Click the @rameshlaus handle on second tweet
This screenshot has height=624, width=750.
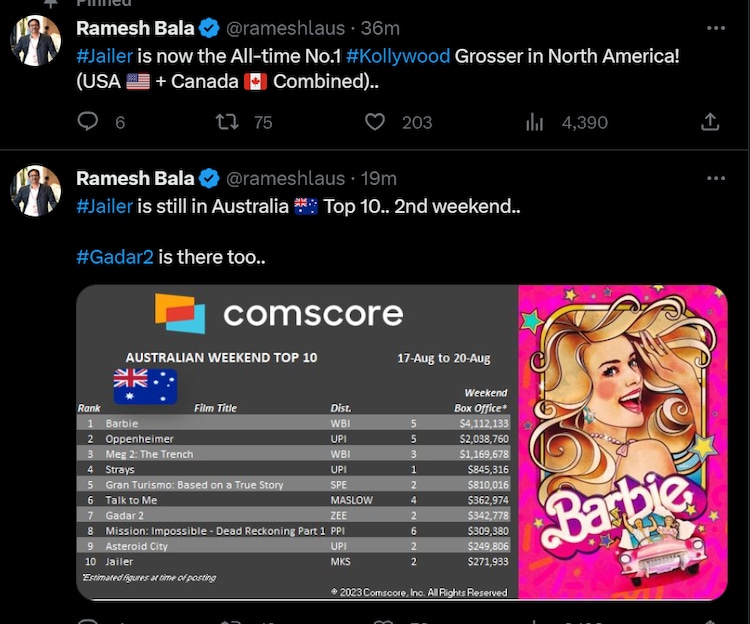pyautogui.click(x=285, y=179)
